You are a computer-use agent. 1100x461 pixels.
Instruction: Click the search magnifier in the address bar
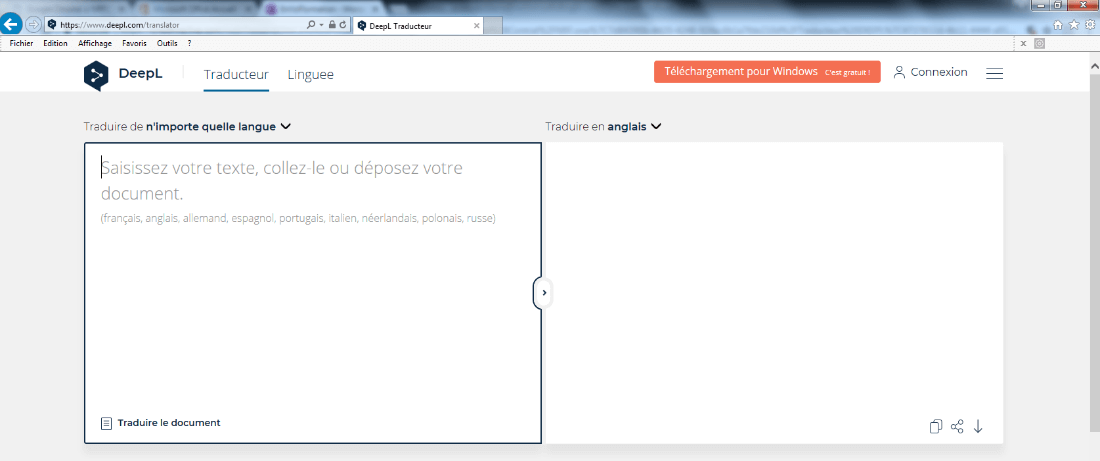pyautogui.click(x=311, y=25)
